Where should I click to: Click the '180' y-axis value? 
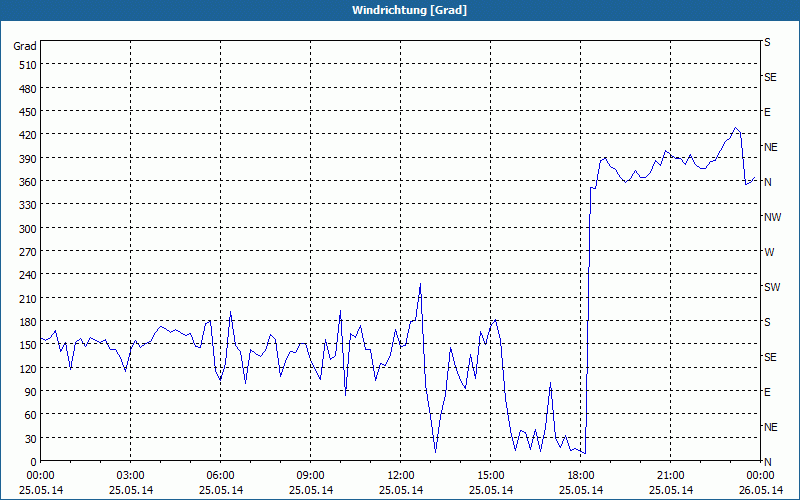point(28,322)
